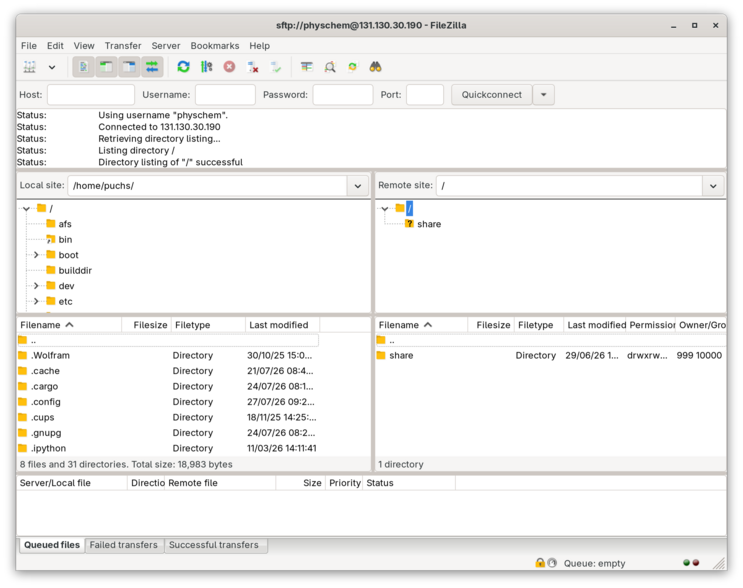Open the View menu
This screenshot has height=588, width=743.
pyautogui.click(x=84, y=45)
